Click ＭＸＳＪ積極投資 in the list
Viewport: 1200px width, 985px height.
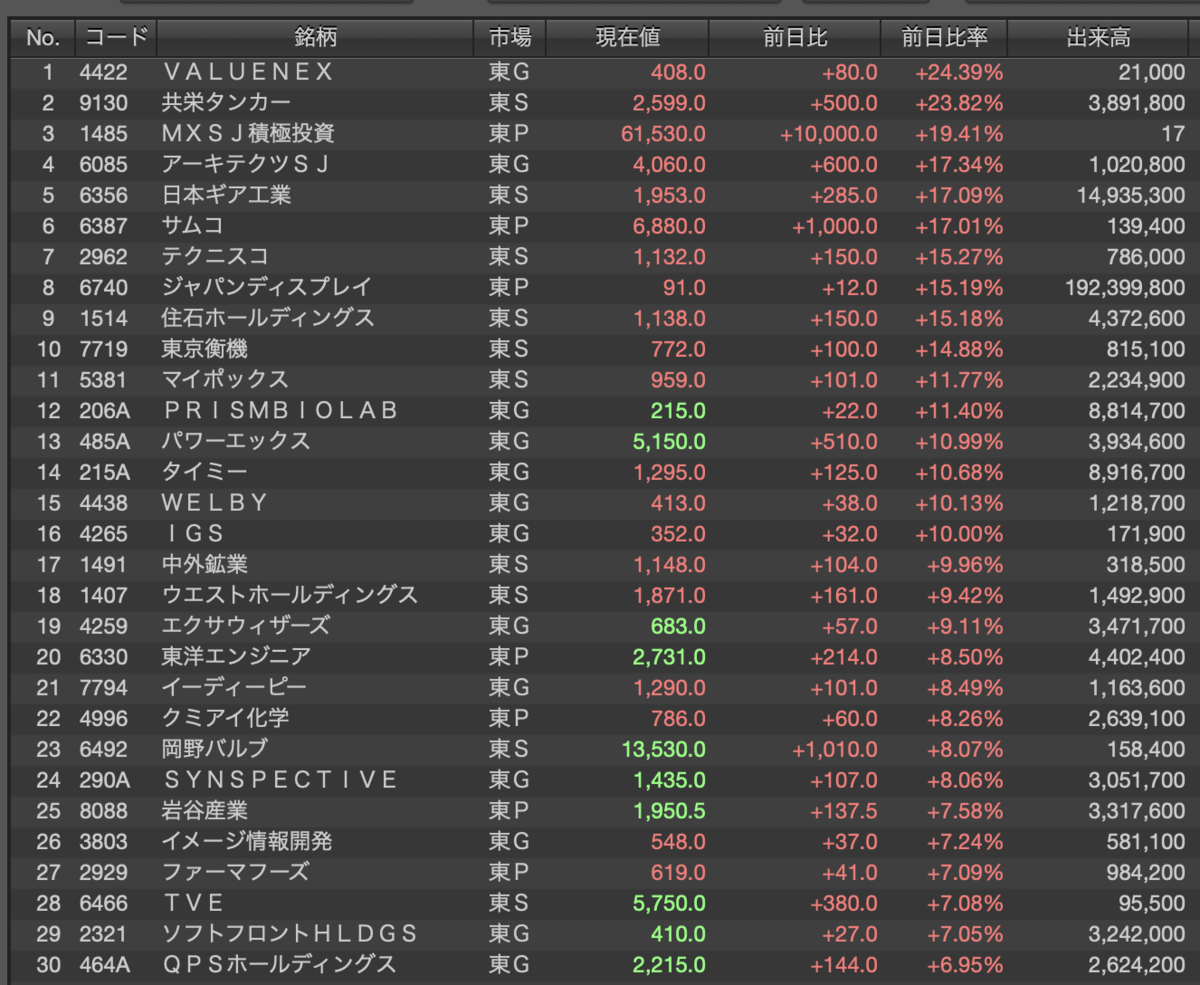tap(248, 134)
